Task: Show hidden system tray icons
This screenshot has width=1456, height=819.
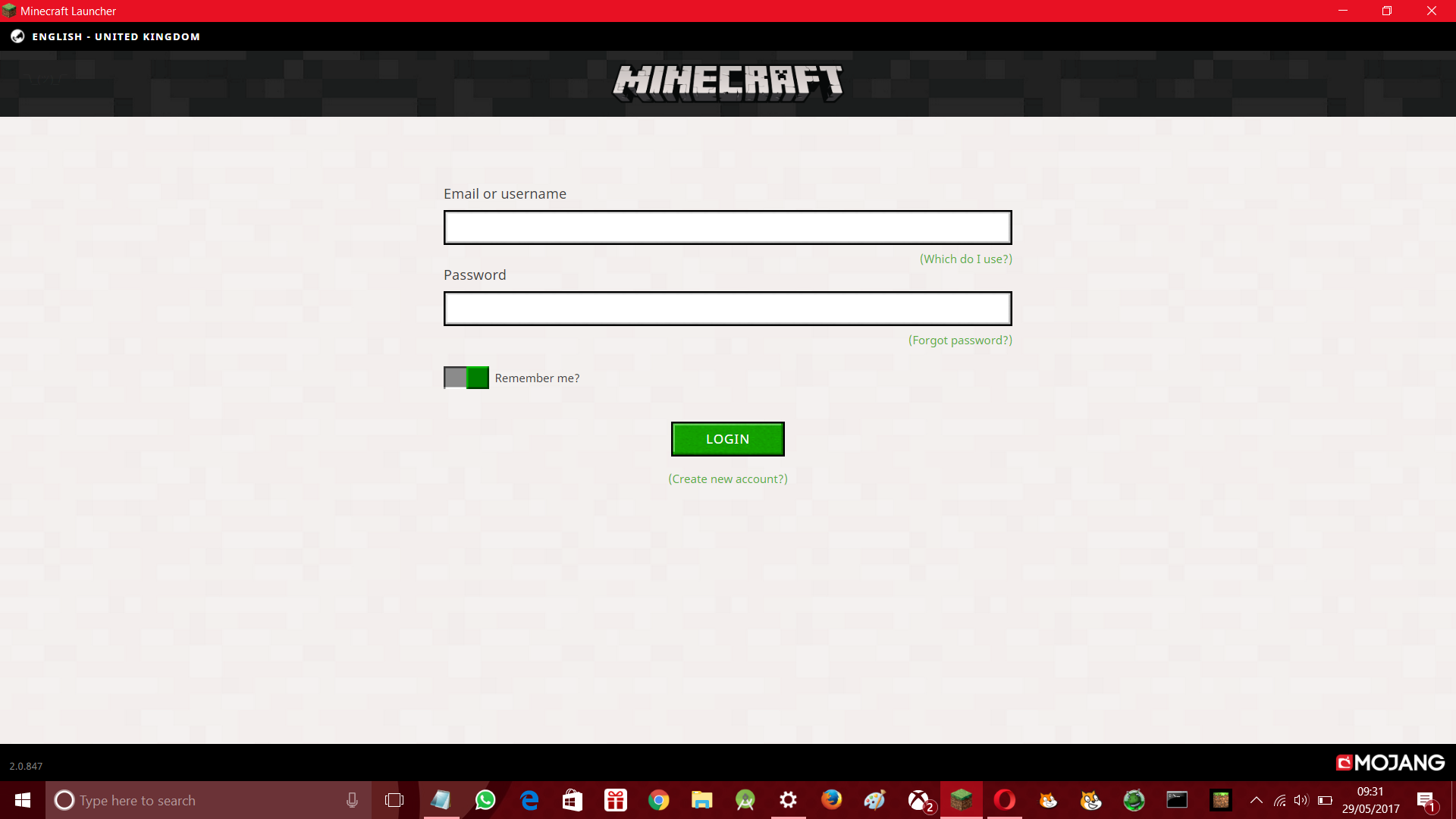Action: (x=1256, y=800)
